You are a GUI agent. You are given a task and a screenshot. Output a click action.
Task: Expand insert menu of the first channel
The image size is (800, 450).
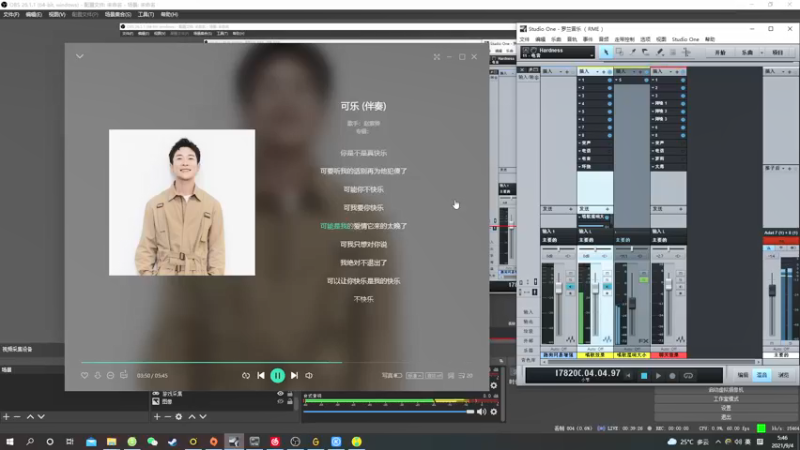point(561,71)
